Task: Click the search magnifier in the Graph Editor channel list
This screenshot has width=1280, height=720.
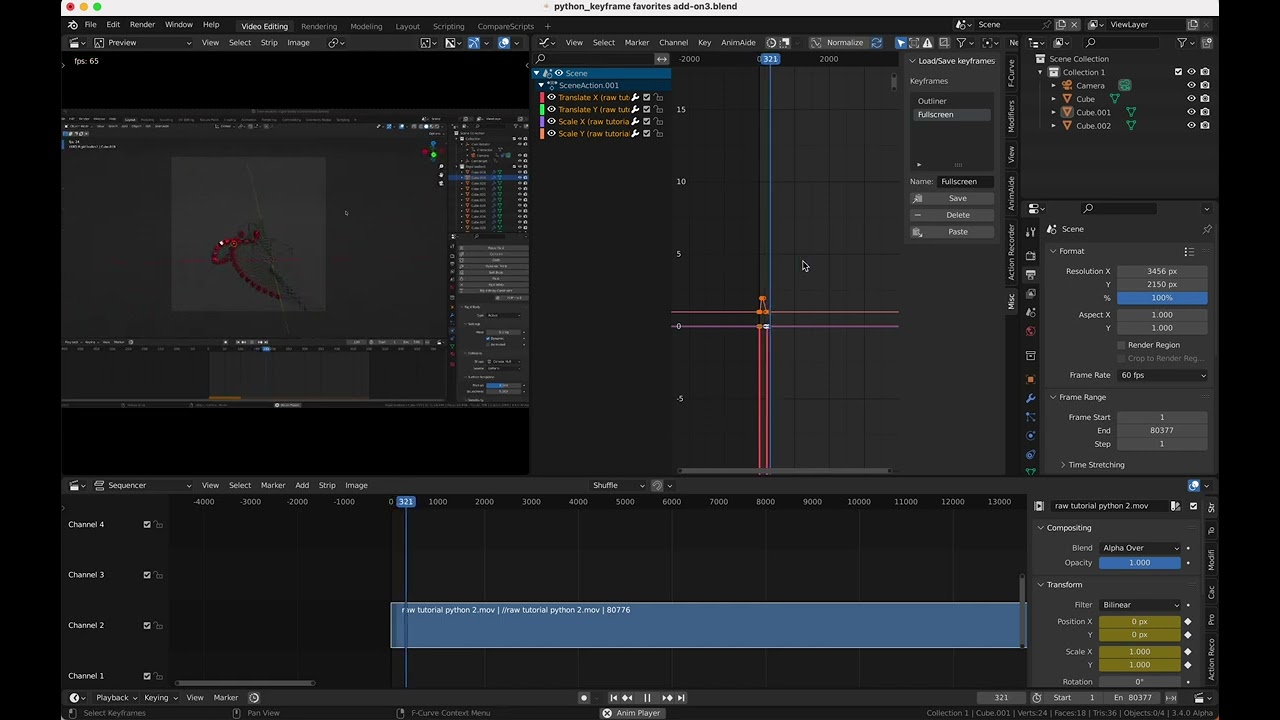Action: coord(541,59)
